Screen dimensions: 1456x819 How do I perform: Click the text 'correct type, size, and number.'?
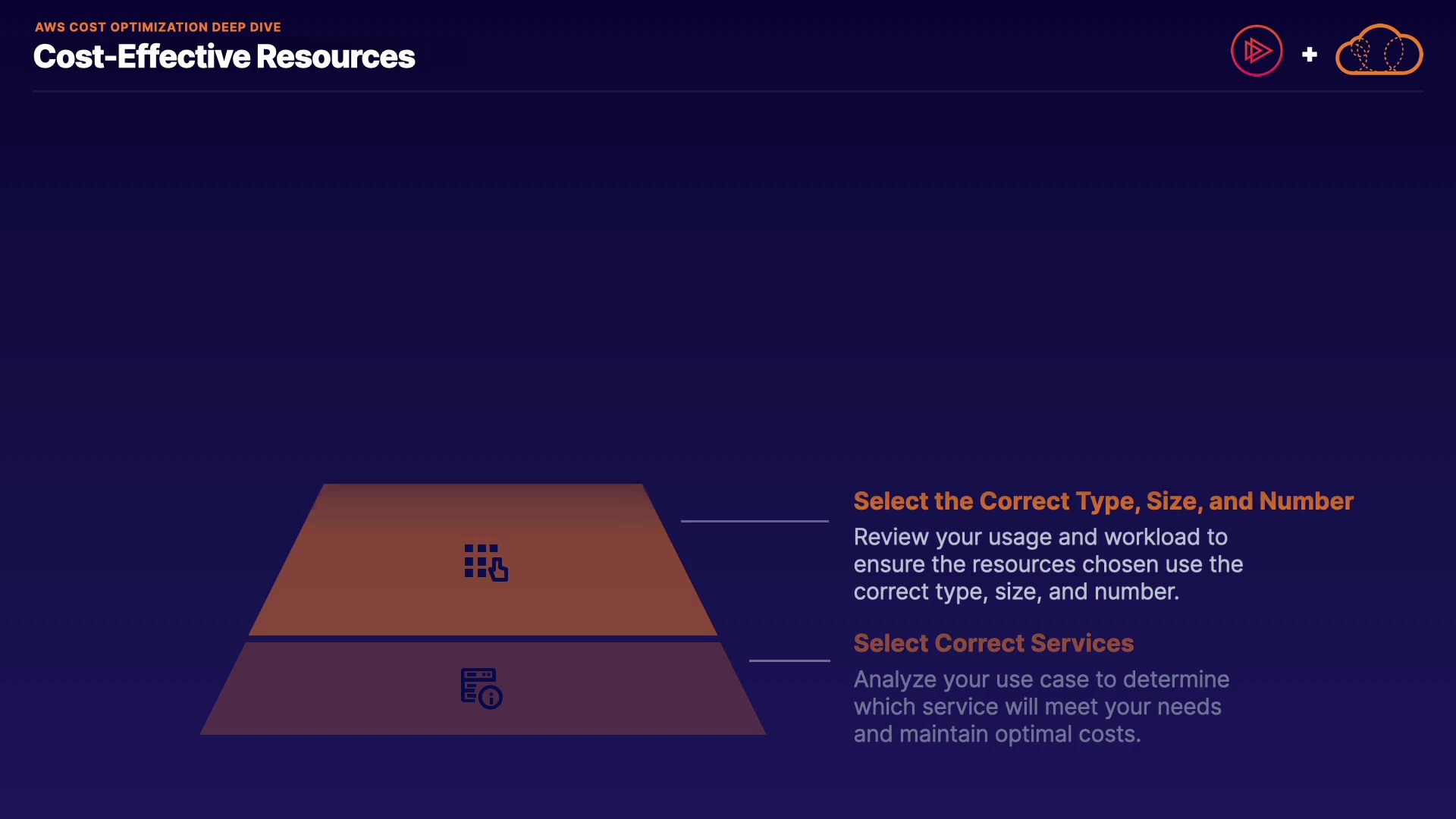[x=1015, y=591]
